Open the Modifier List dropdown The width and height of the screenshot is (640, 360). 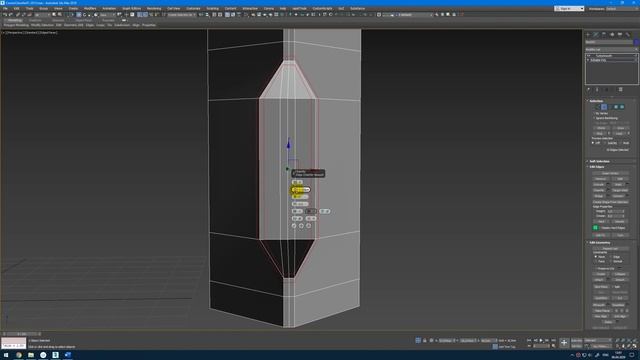(611, 49)
